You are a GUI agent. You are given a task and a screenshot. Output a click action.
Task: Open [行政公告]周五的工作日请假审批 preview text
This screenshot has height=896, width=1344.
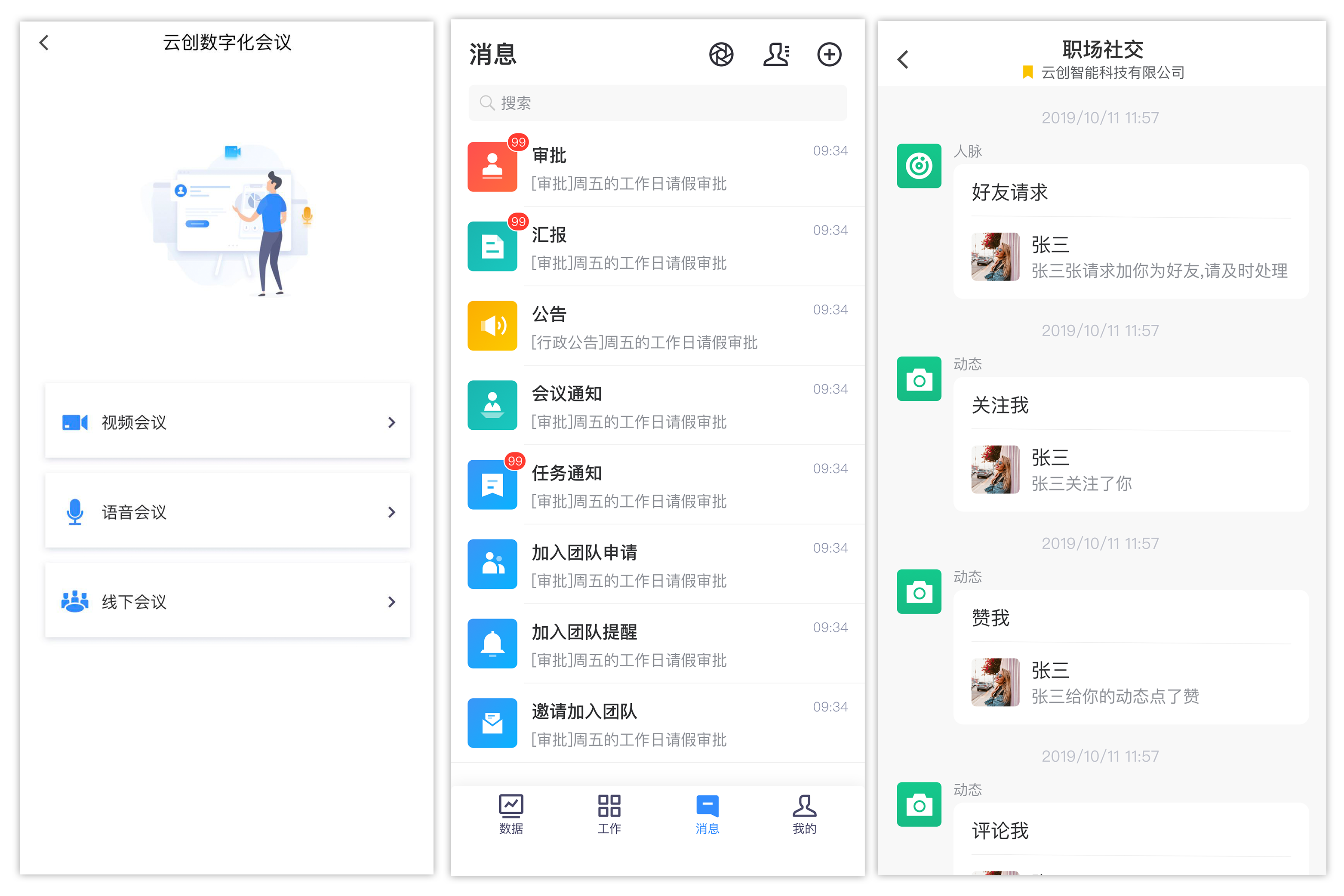[x=644, y=342]
